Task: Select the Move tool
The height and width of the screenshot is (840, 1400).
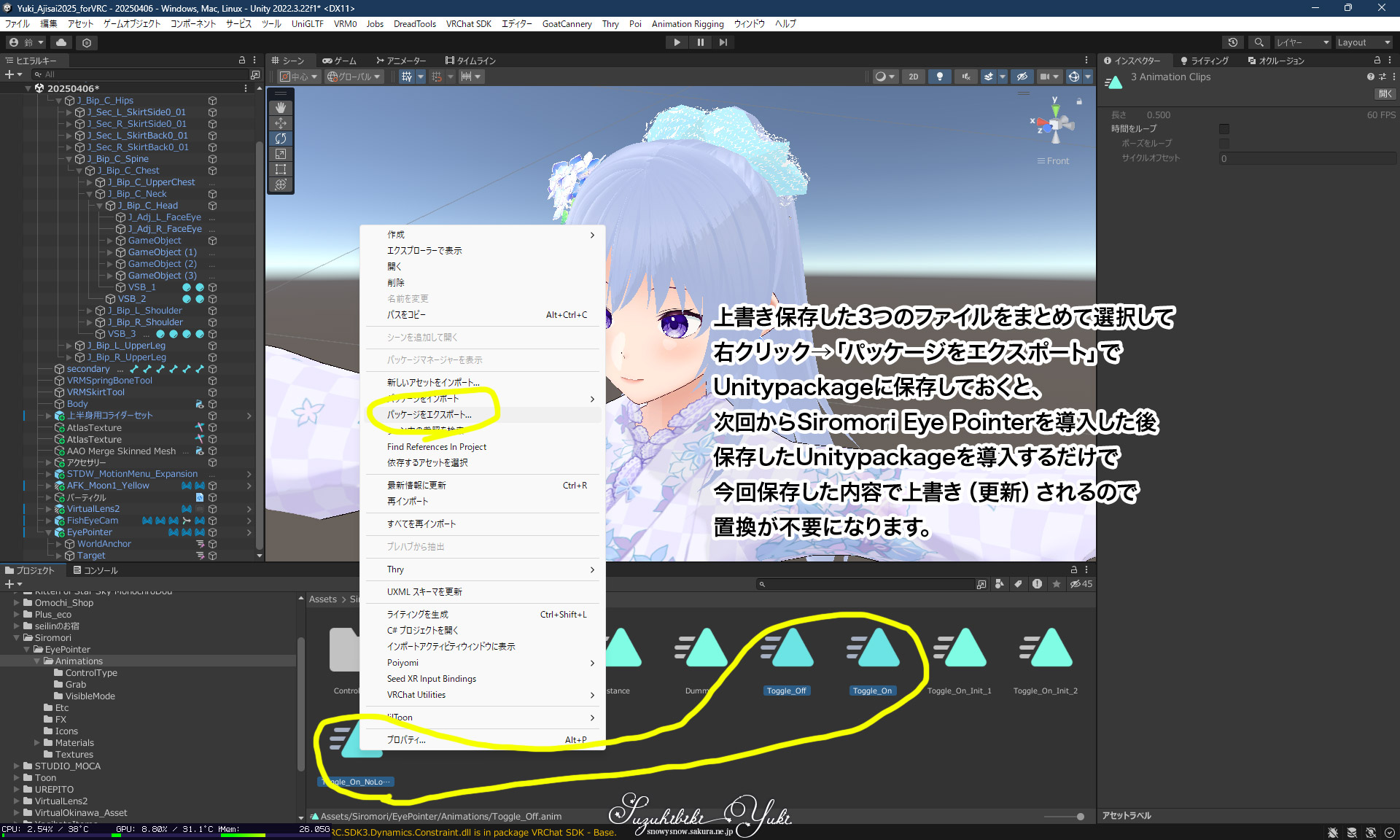Action: coord(281,123)
